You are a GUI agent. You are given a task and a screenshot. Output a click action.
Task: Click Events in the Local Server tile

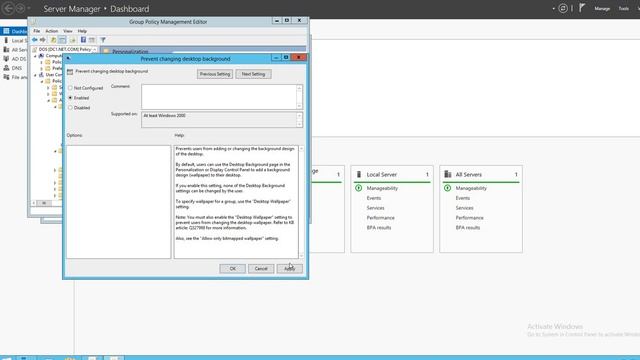[373, 198]
